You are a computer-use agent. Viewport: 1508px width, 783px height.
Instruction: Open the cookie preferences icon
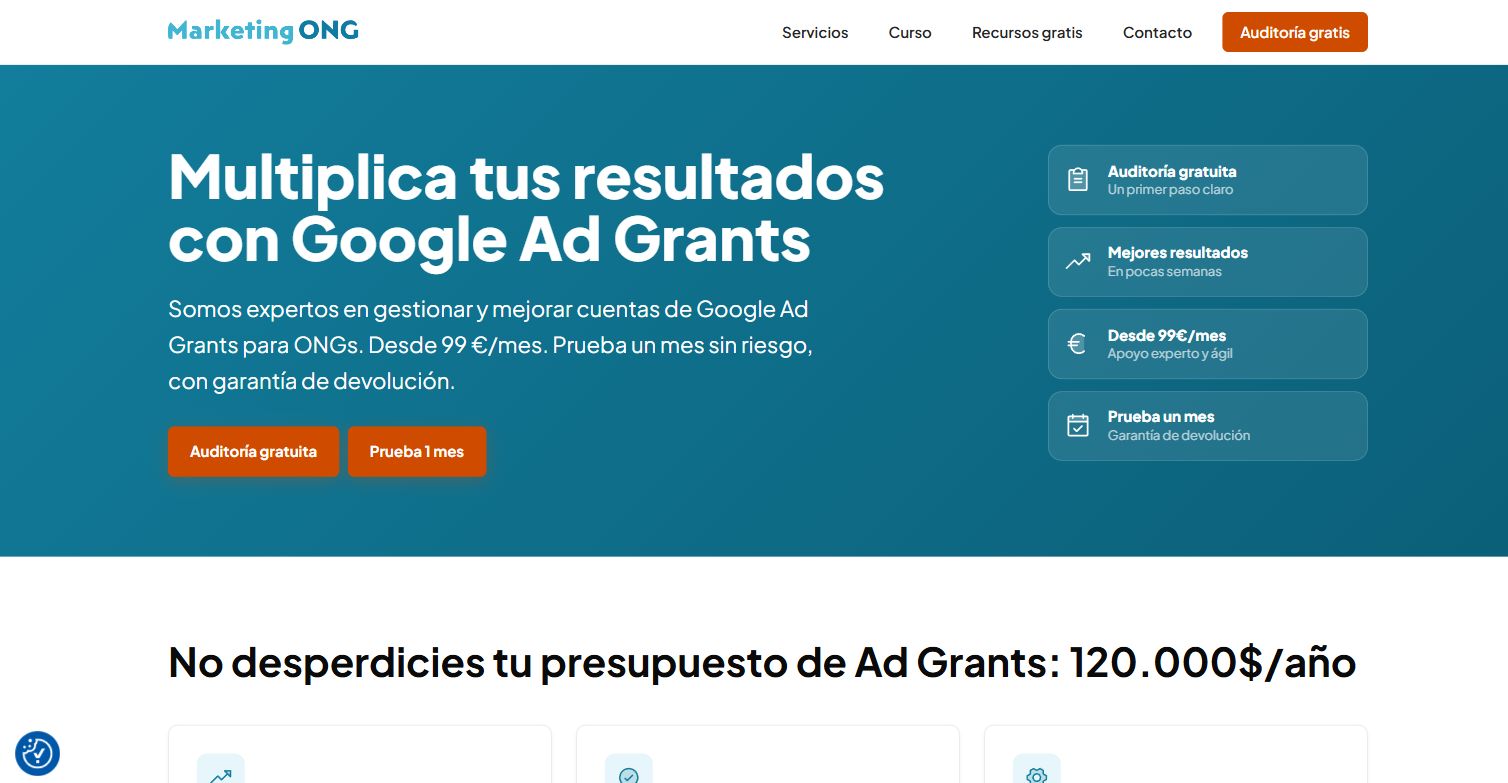coord(38,753)
